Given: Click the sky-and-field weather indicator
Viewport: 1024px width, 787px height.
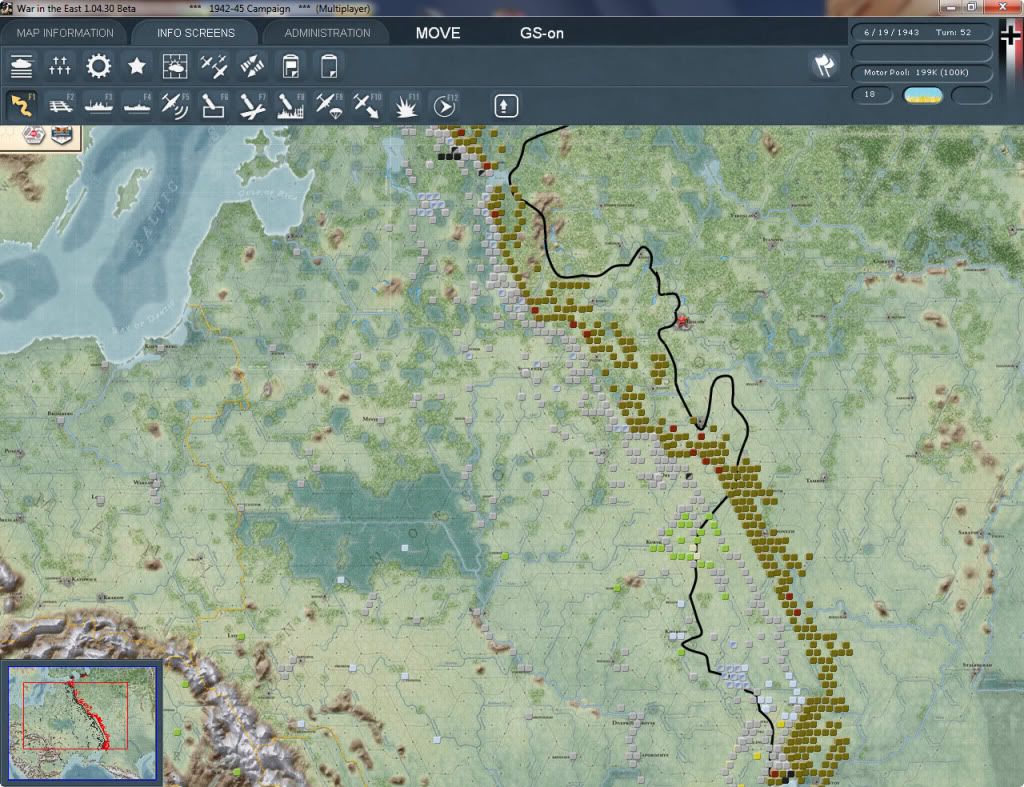Looking at the screenshot, I should (922, 95).
